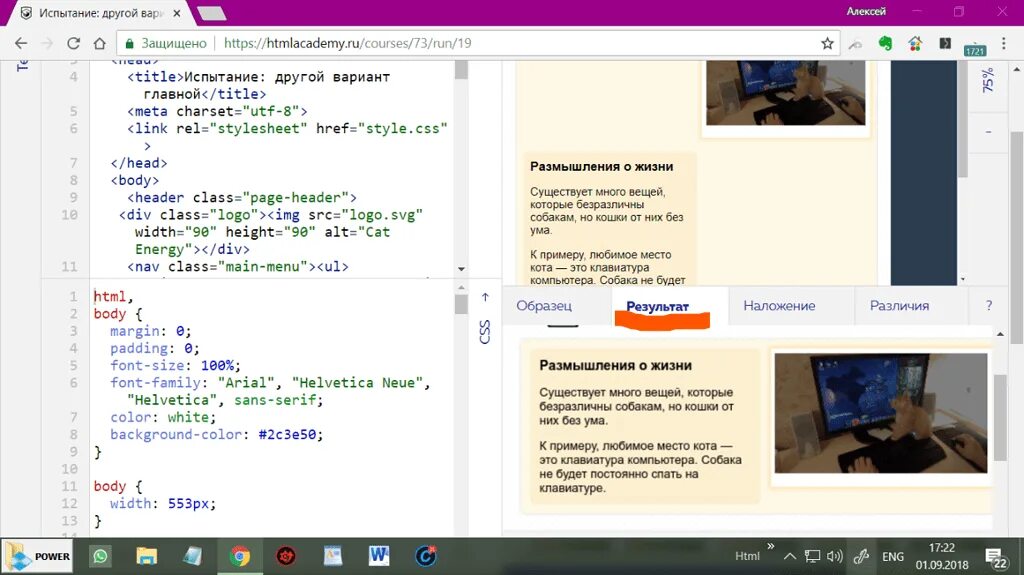Click the Алексей profile name

(x=866, y=12)
